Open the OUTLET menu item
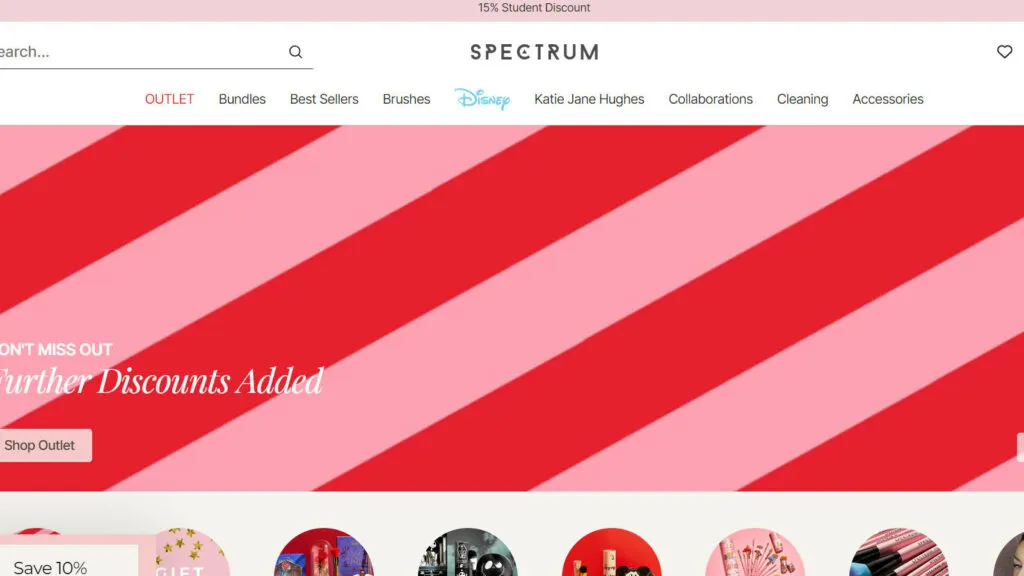Screen dimensions: 1024x576 (x=169, y=99)
